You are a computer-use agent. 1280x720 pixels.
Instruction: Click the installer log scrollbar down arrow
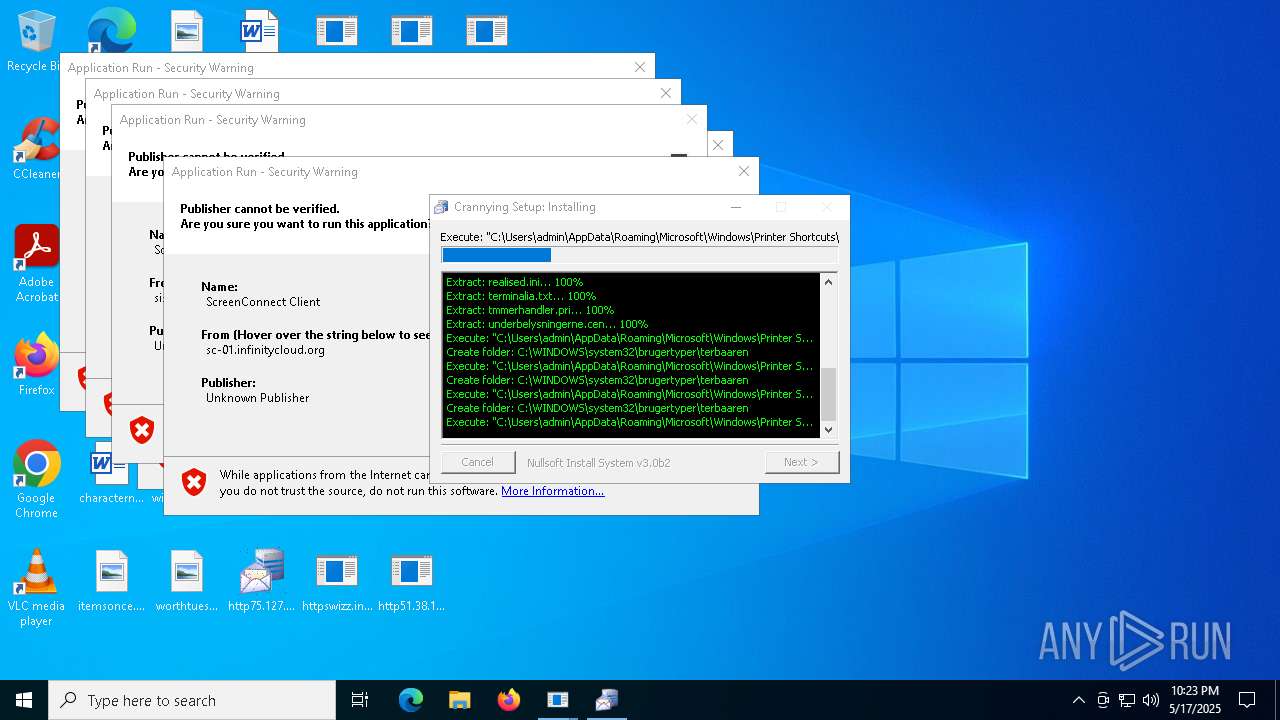coord(828,430)
